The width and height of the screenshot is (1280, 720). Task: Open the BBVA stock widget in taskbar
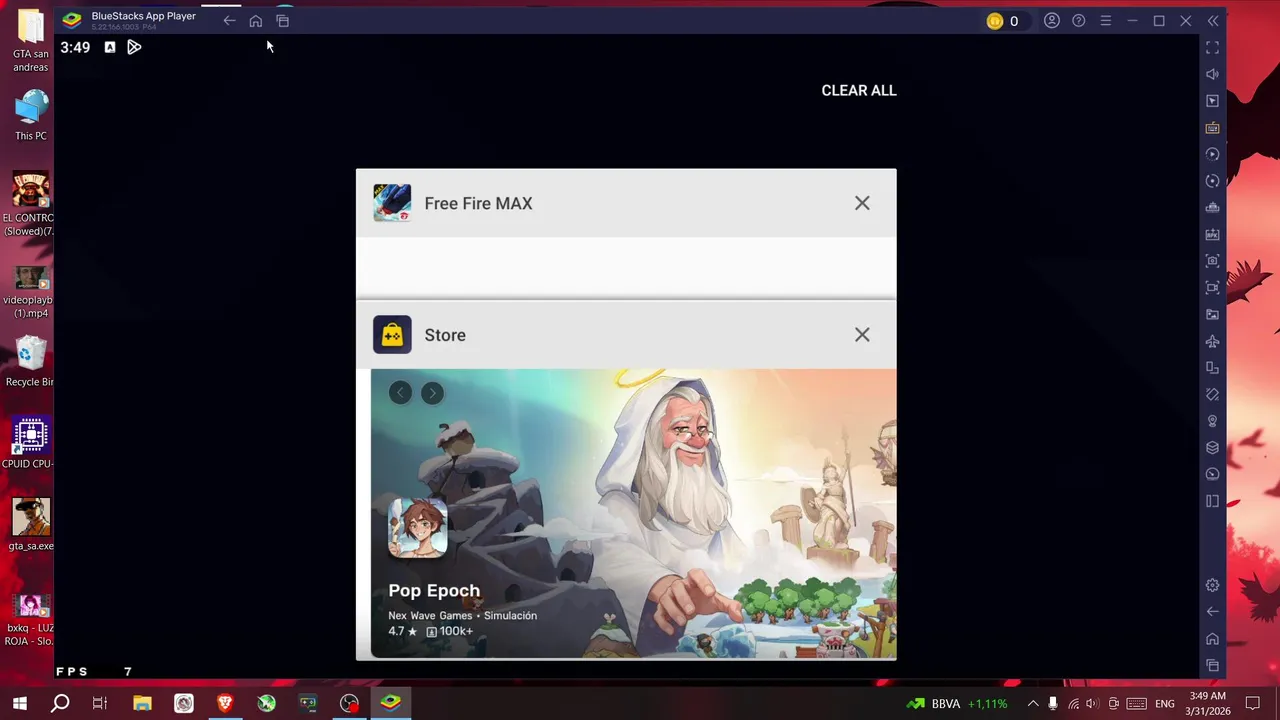(957, 704)
